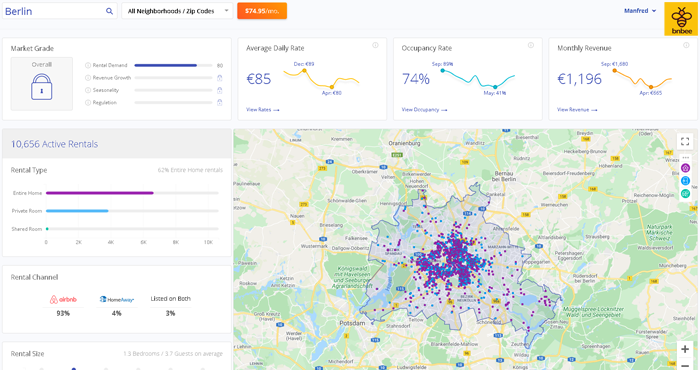This screenshot has height=370, width=700.
Task: Click the orange $74.95/mo. button
Action: (262, 11)
